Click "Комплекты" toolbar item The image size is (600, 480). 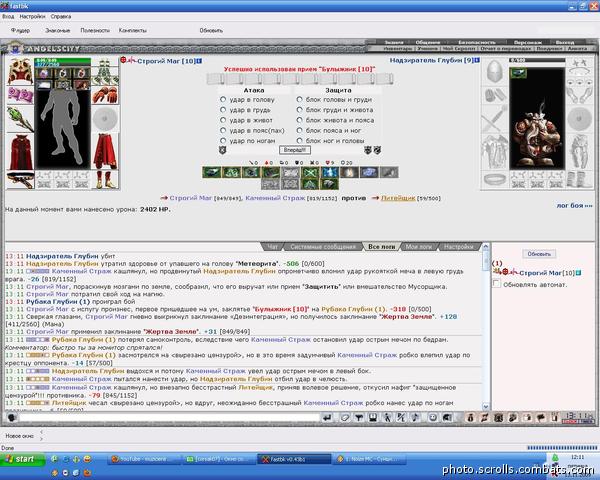coord(132,30)
